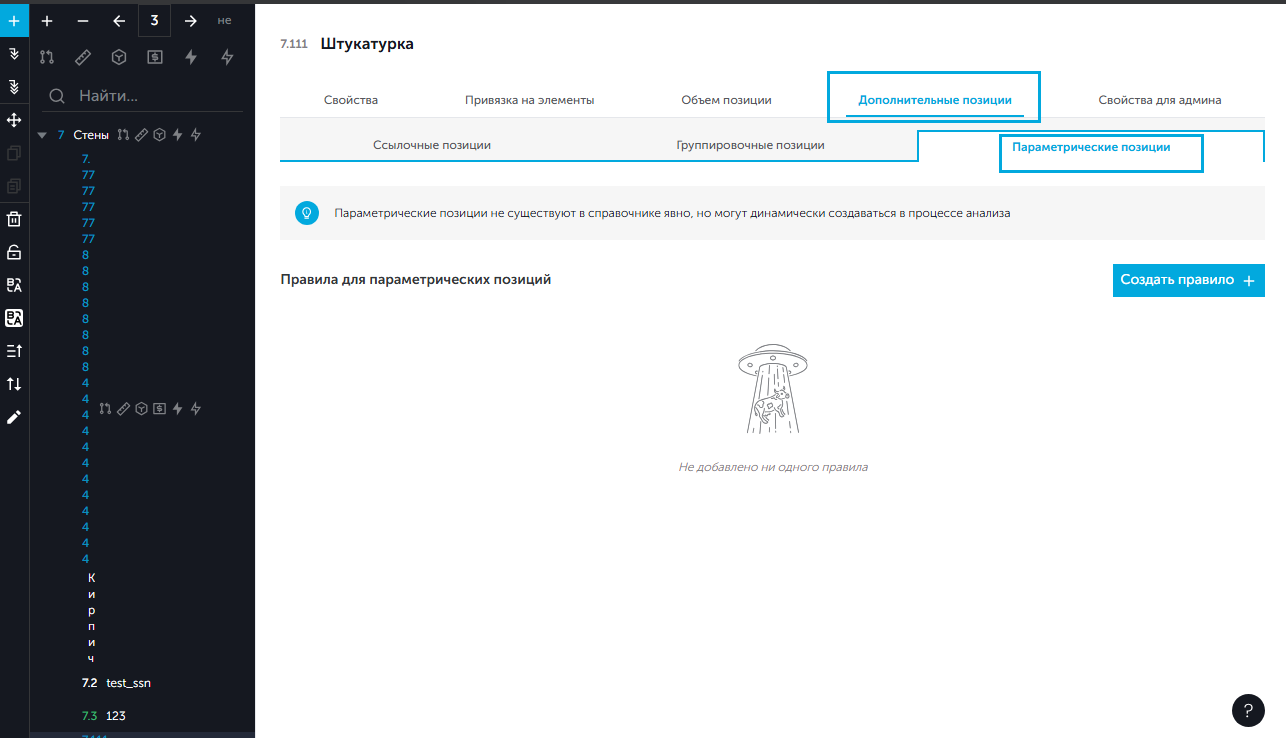Click the Создать правило button
1286x738 pixels.
click(1188, 280)
